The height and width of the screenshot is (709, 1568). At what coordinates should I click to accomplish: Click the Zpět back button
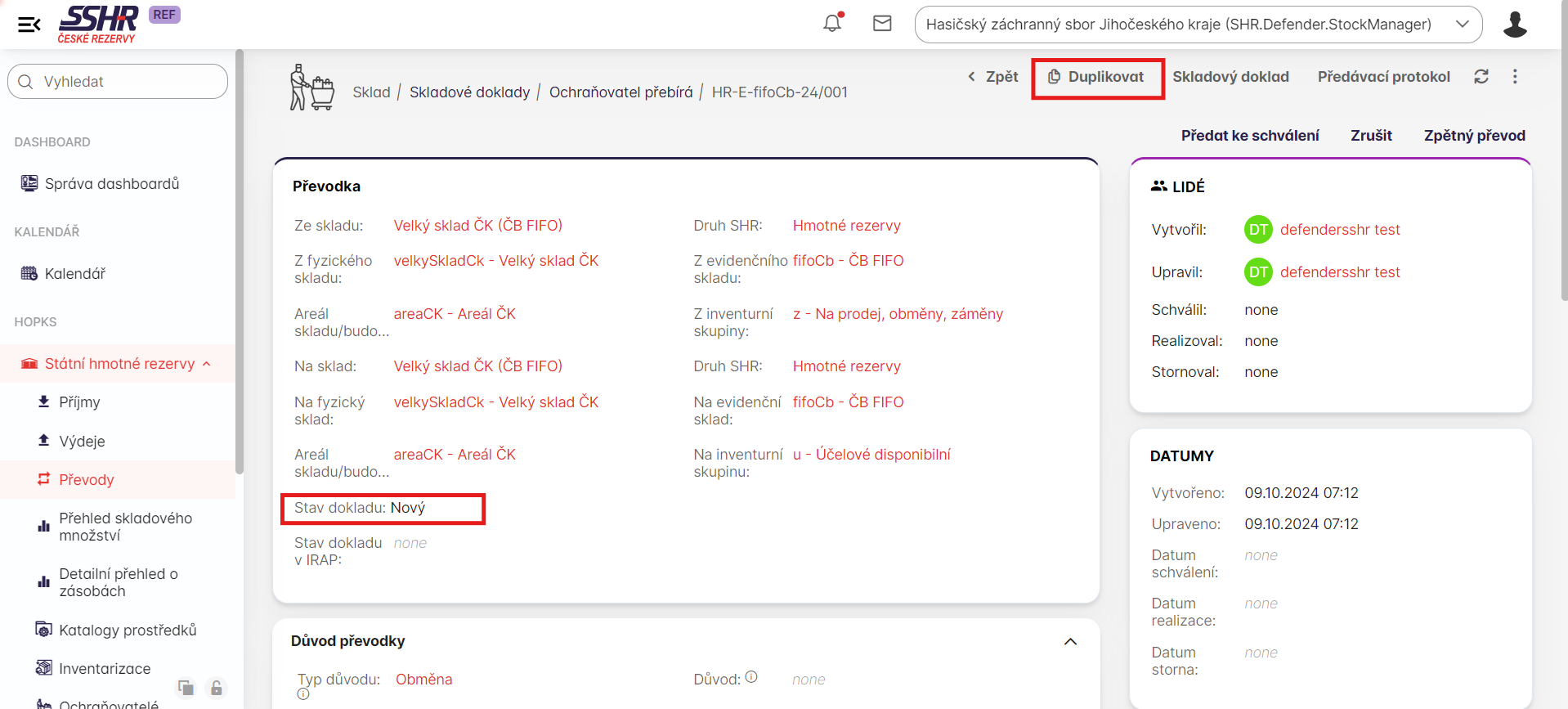tap(993, 77)
